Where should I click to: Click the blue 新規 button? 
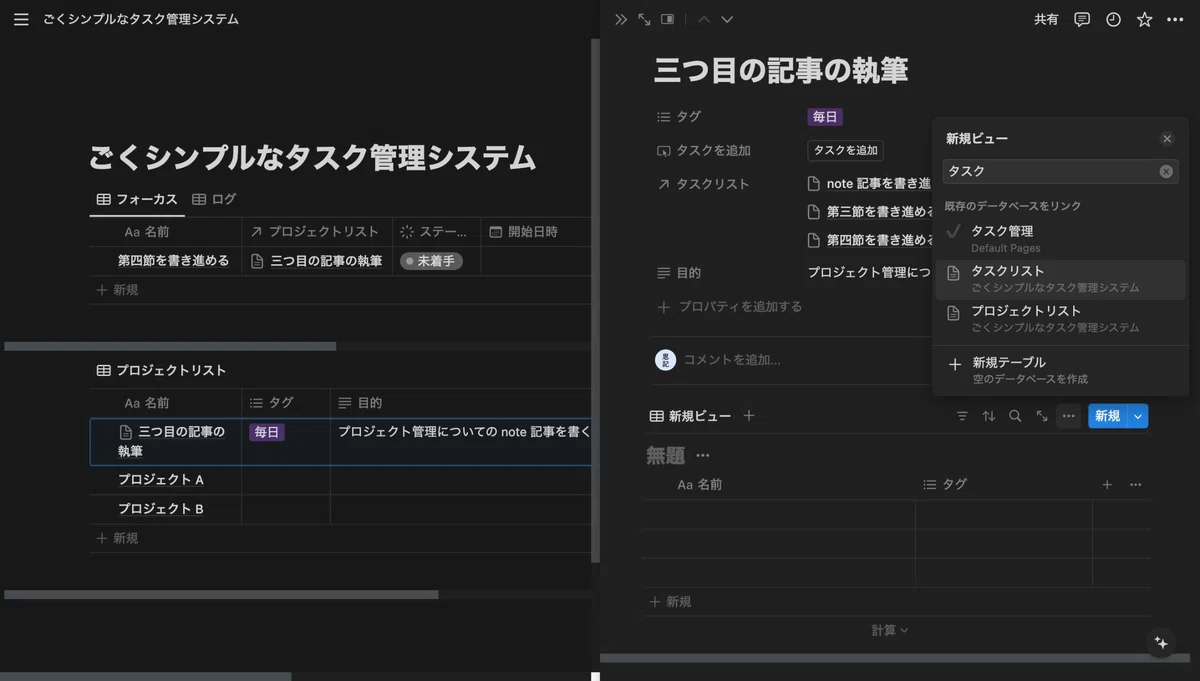pos(1107,416)
